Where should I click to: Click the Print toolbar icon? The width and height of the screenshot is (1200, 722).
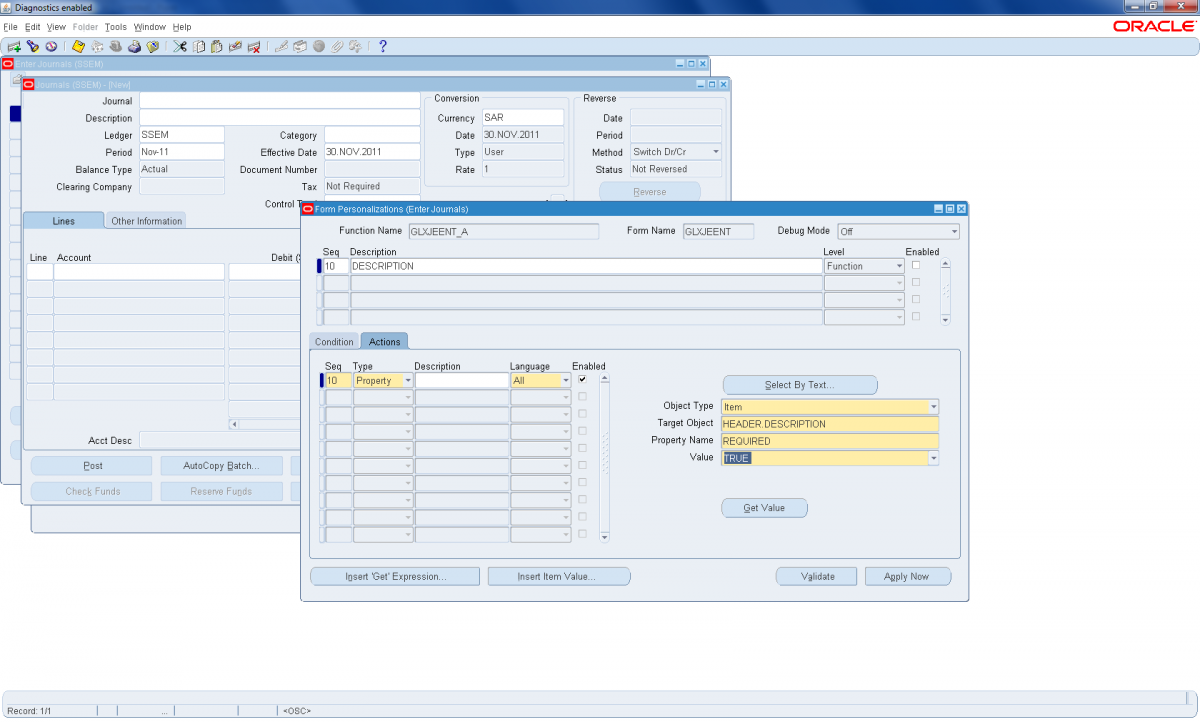click(x=134, y=46)
